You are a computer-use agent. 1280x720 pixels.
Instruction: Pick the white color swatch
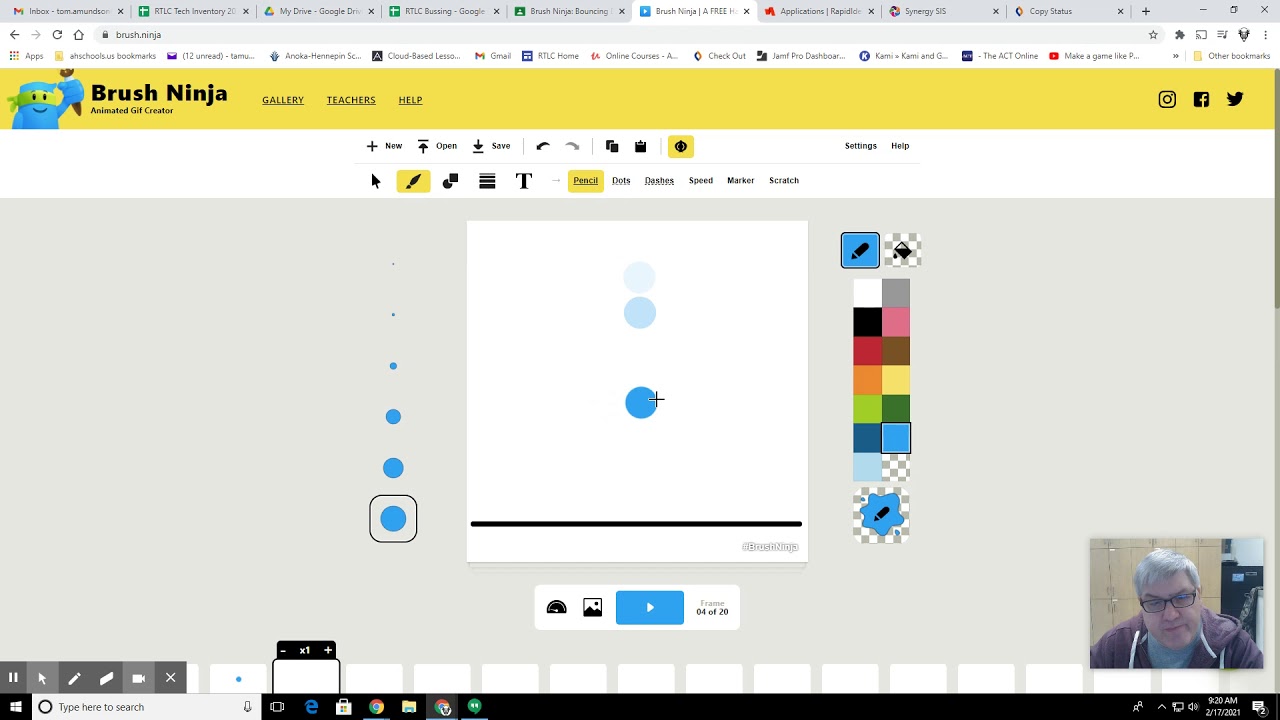click(867, 293)
